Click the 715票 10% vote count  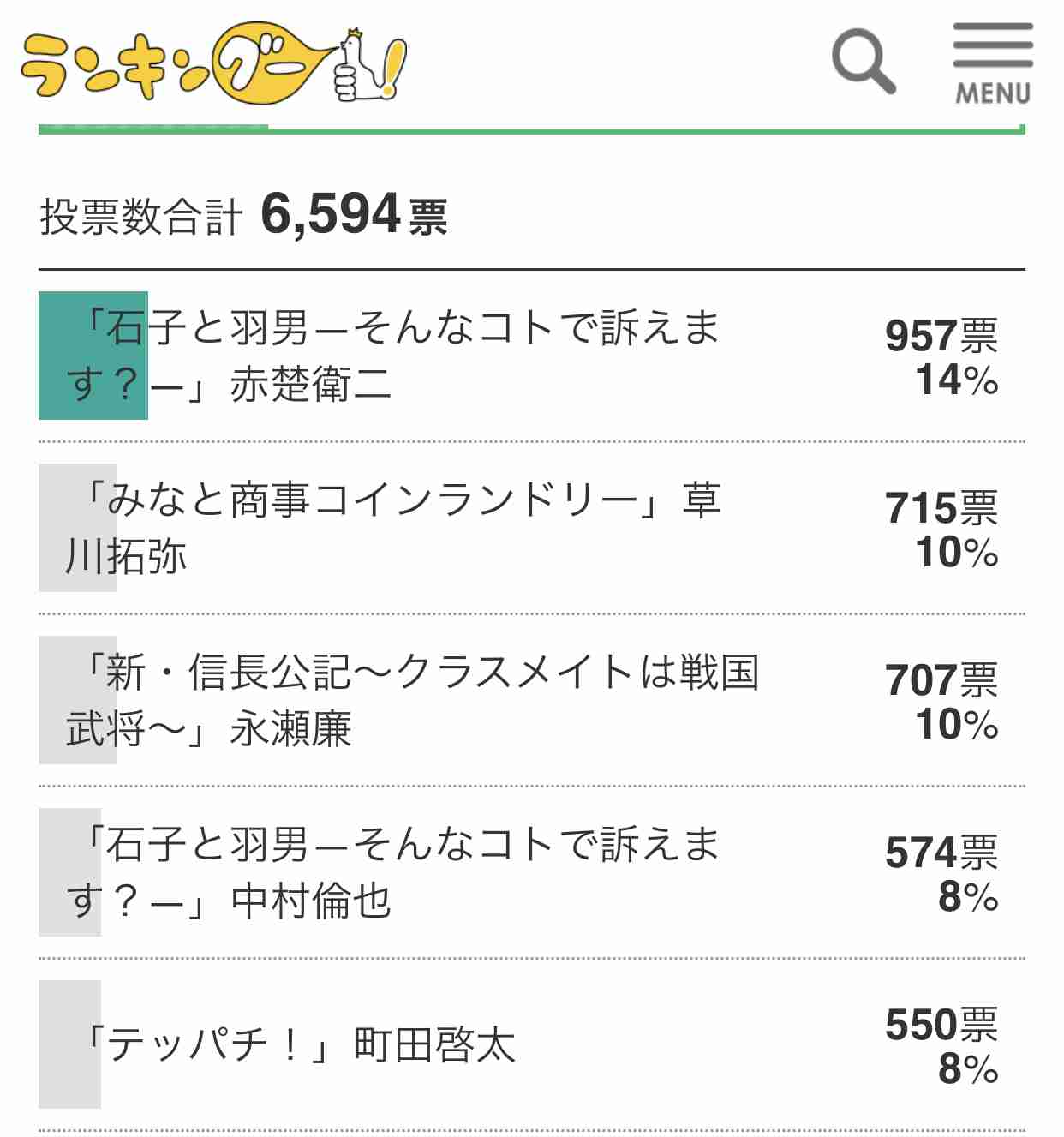tap(941, 530)
